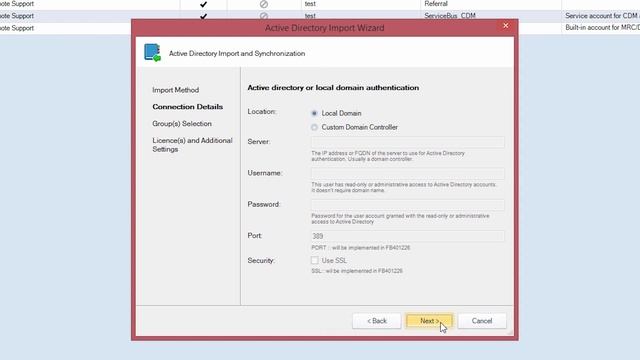This screenshot has width=640, height=360.
Task: Go to the Import Method step
Action: pos(176,90)
